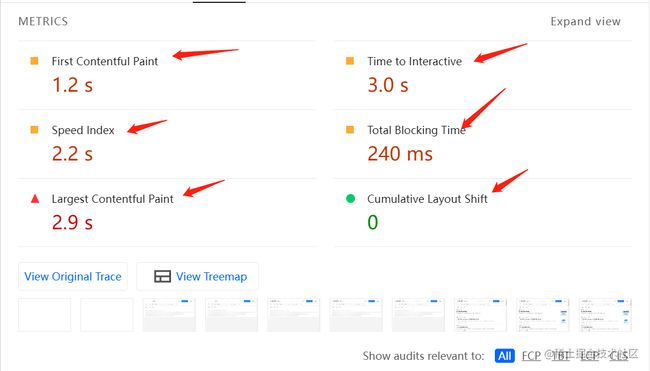Click the Cumulative Layout Shift label
This screenshot has width=650, height=371.
(x=427, y=199)
